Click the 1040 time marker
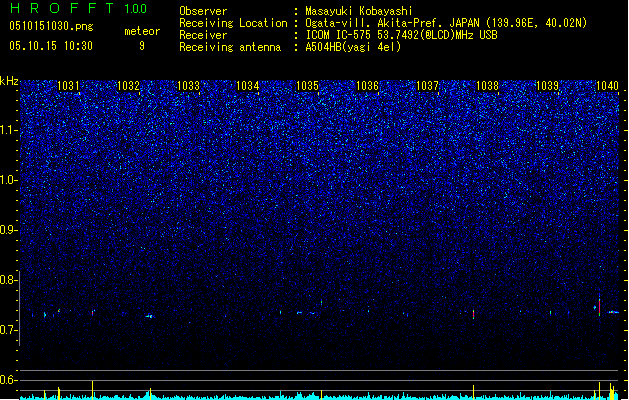Image resolution: width=629 pixels, height=400 pixels. 607,86
